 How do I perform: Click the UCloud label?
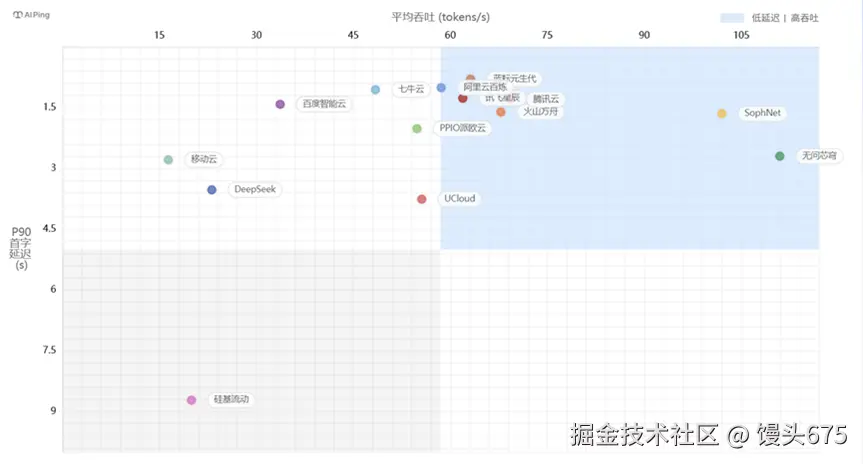(460, 199)
